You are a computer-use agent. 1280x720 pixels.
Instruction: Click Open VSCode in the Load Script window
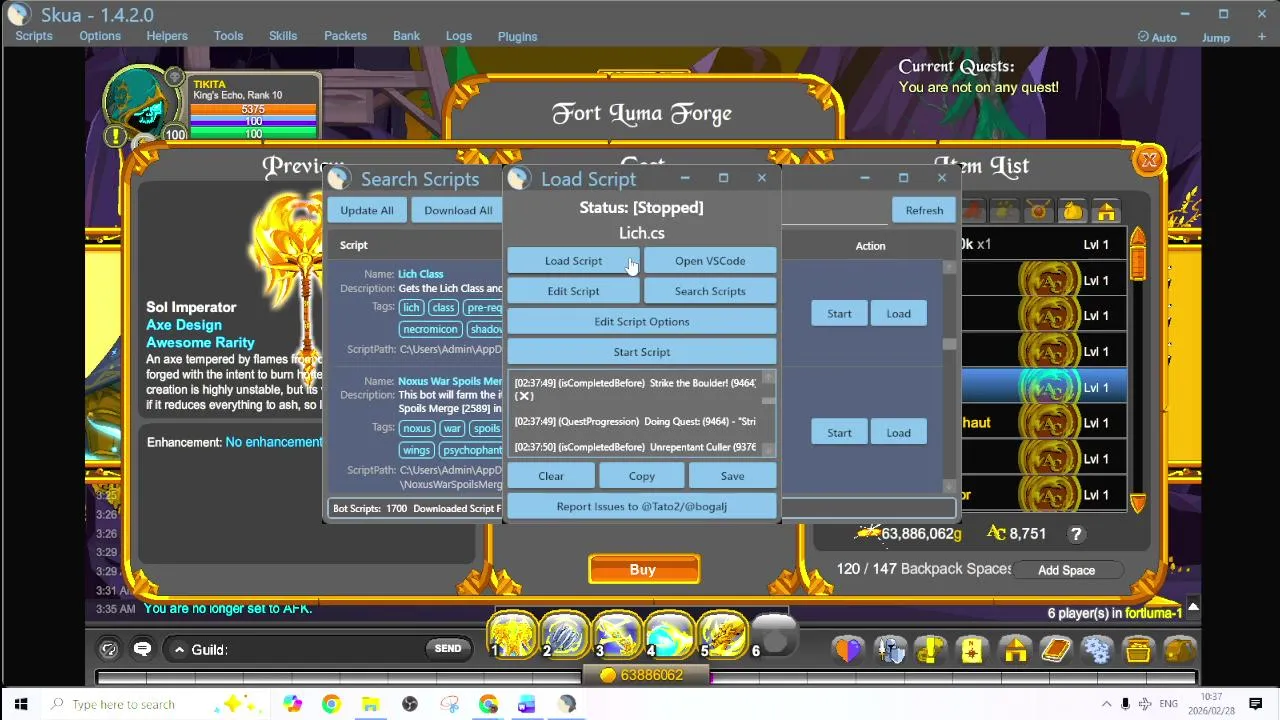pos(710,261)
